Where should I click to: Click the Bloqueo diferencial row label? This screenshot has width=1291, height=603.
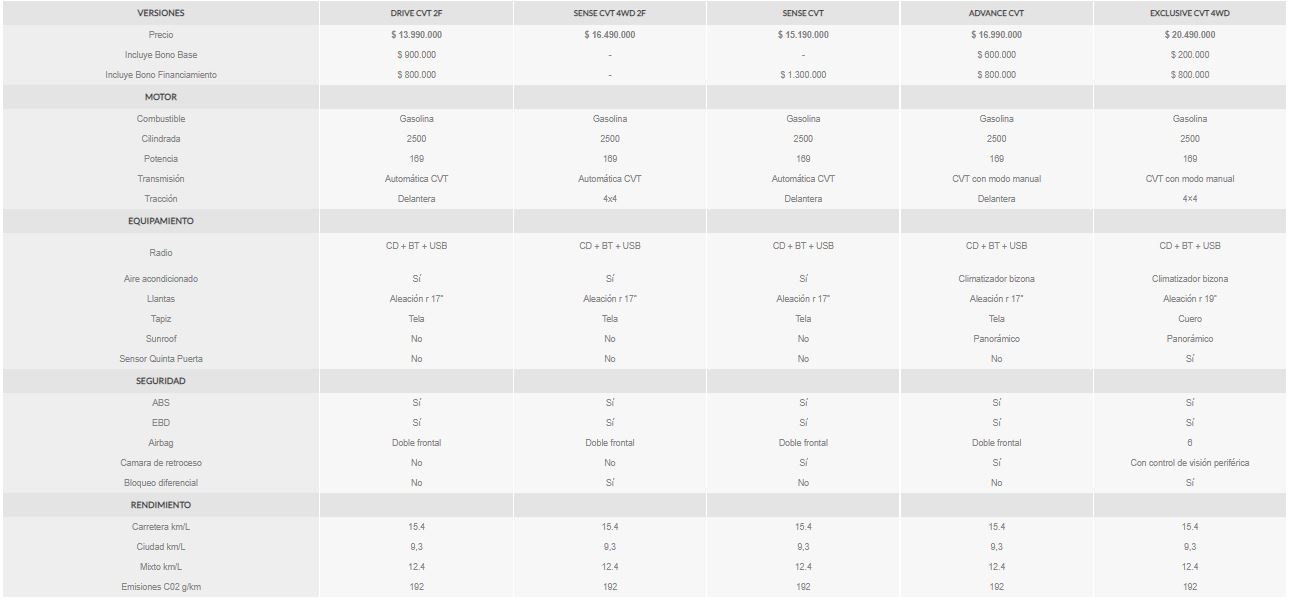161,483
